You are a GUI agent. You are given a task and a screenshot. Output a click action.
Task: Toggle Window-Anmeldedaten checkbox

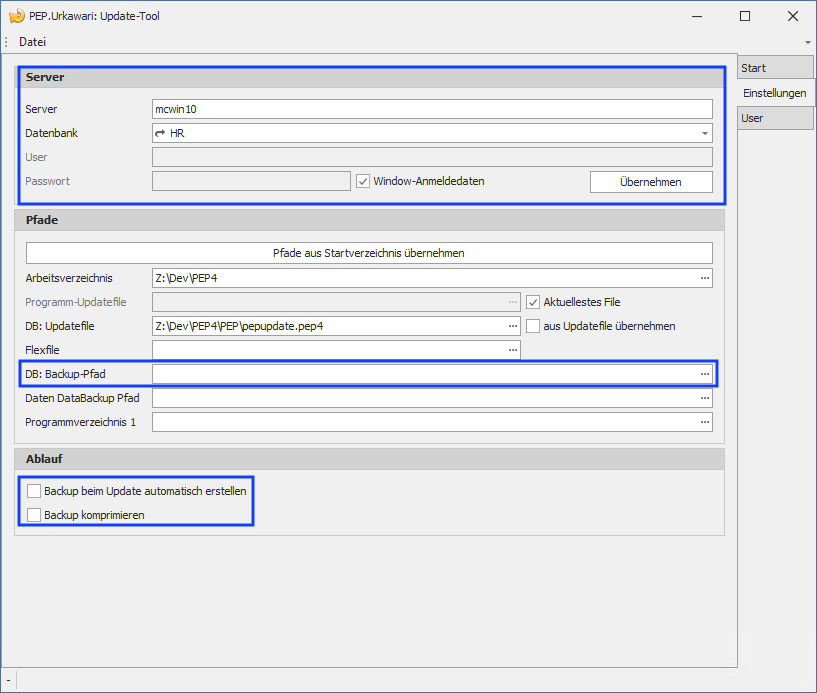click(363, 181)
